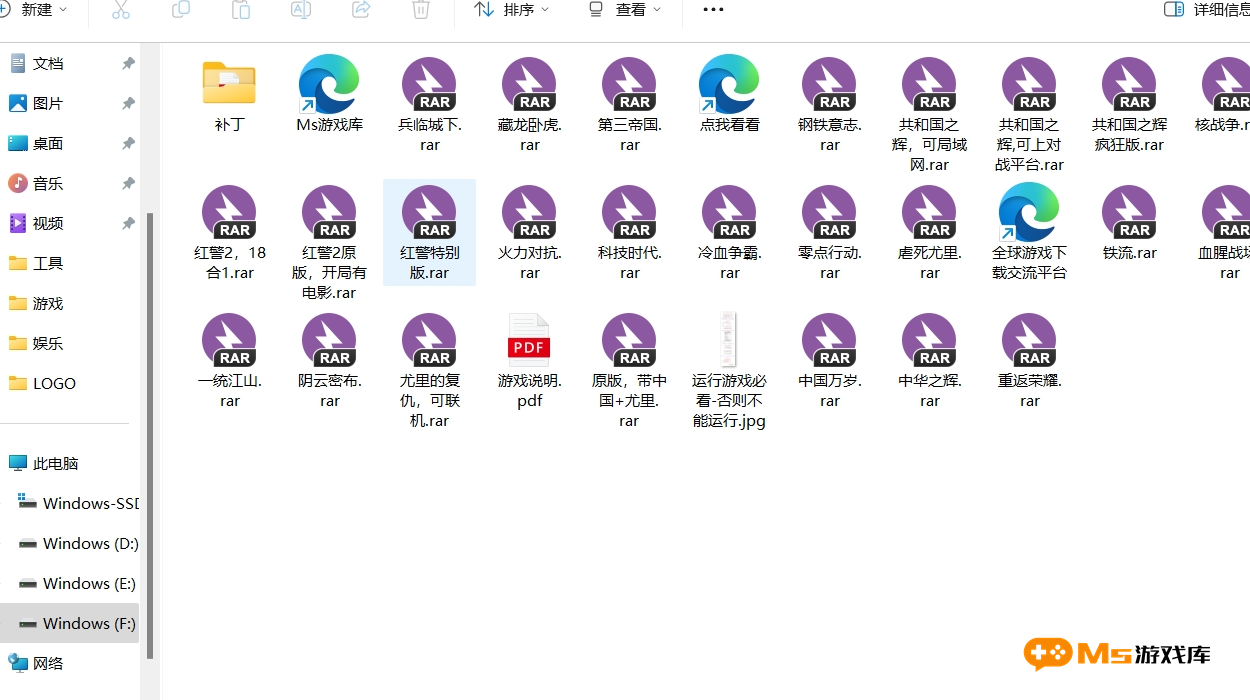Open the three-dot more options menu

713,10
